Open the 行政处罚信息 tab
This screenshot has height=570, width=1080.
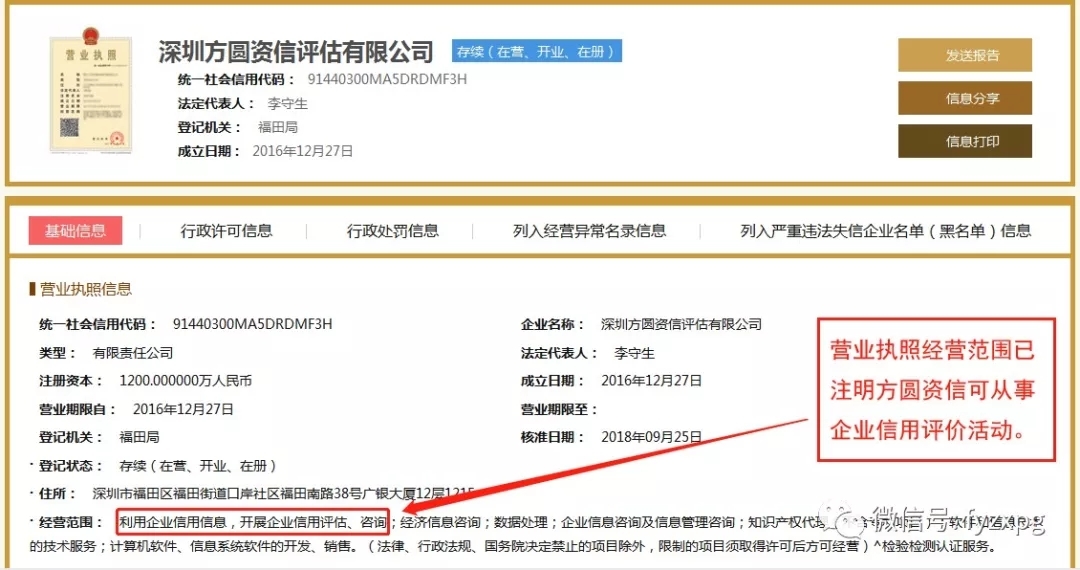392,231
